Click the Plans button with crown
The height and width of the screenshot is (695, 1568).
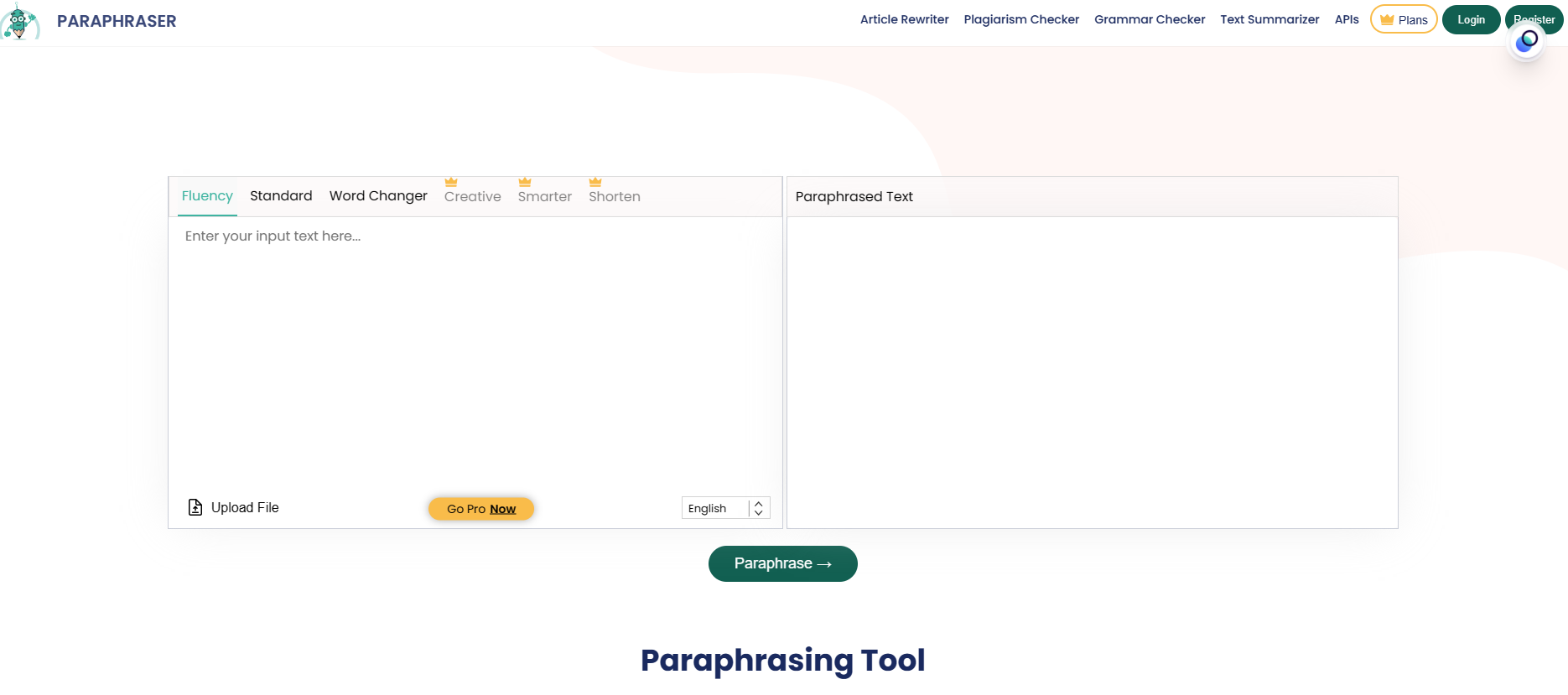pyautogui.click(x=1404, y=19)
